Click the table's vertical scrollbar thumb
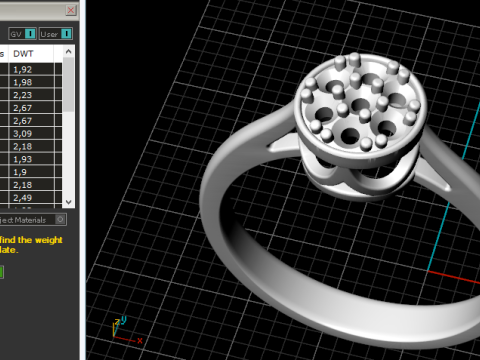 tap(68, 84)
